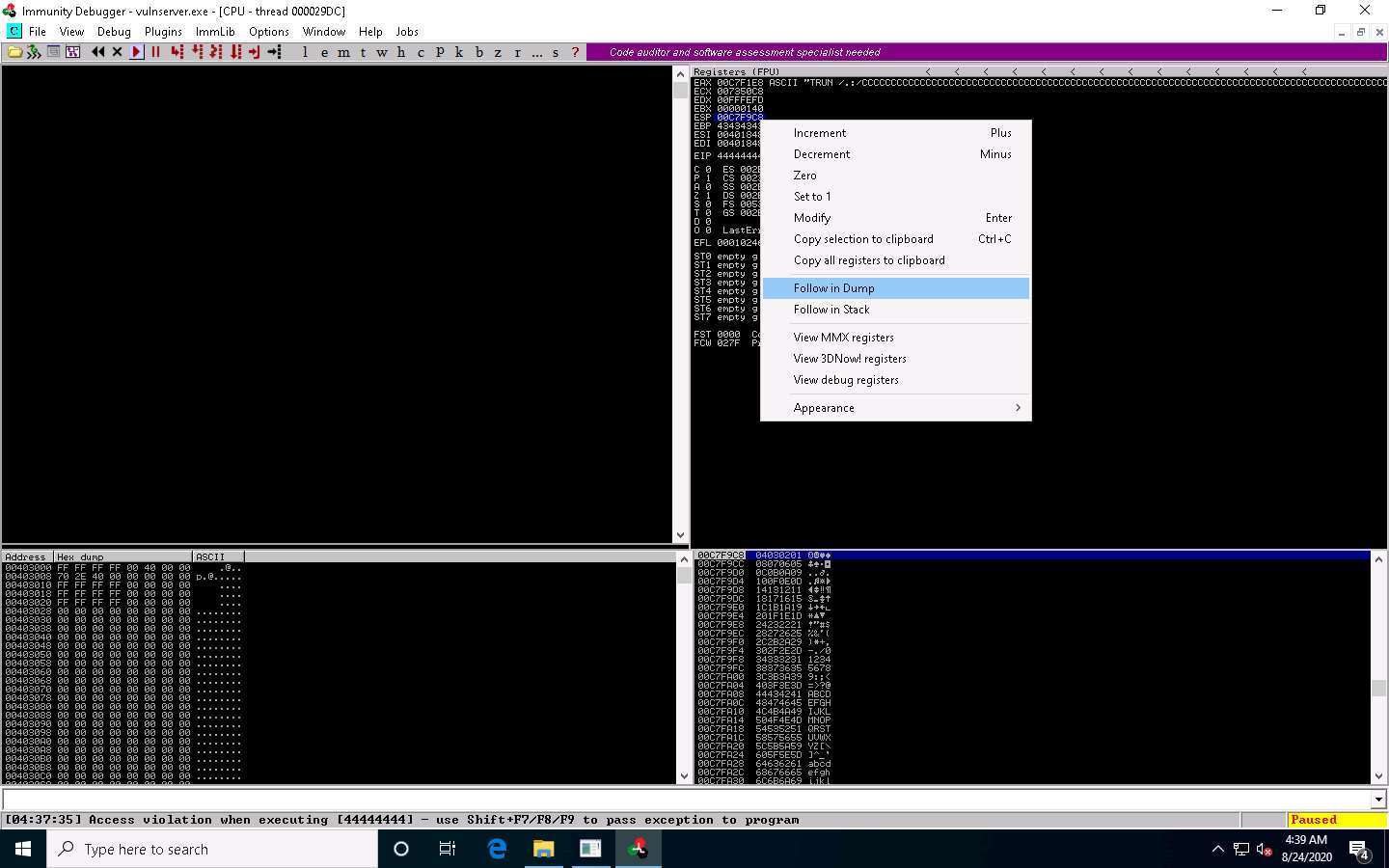The width and height of the screenshot is (1389, 868).
Task: Open the Options menu
Action: tap(269, 32)
